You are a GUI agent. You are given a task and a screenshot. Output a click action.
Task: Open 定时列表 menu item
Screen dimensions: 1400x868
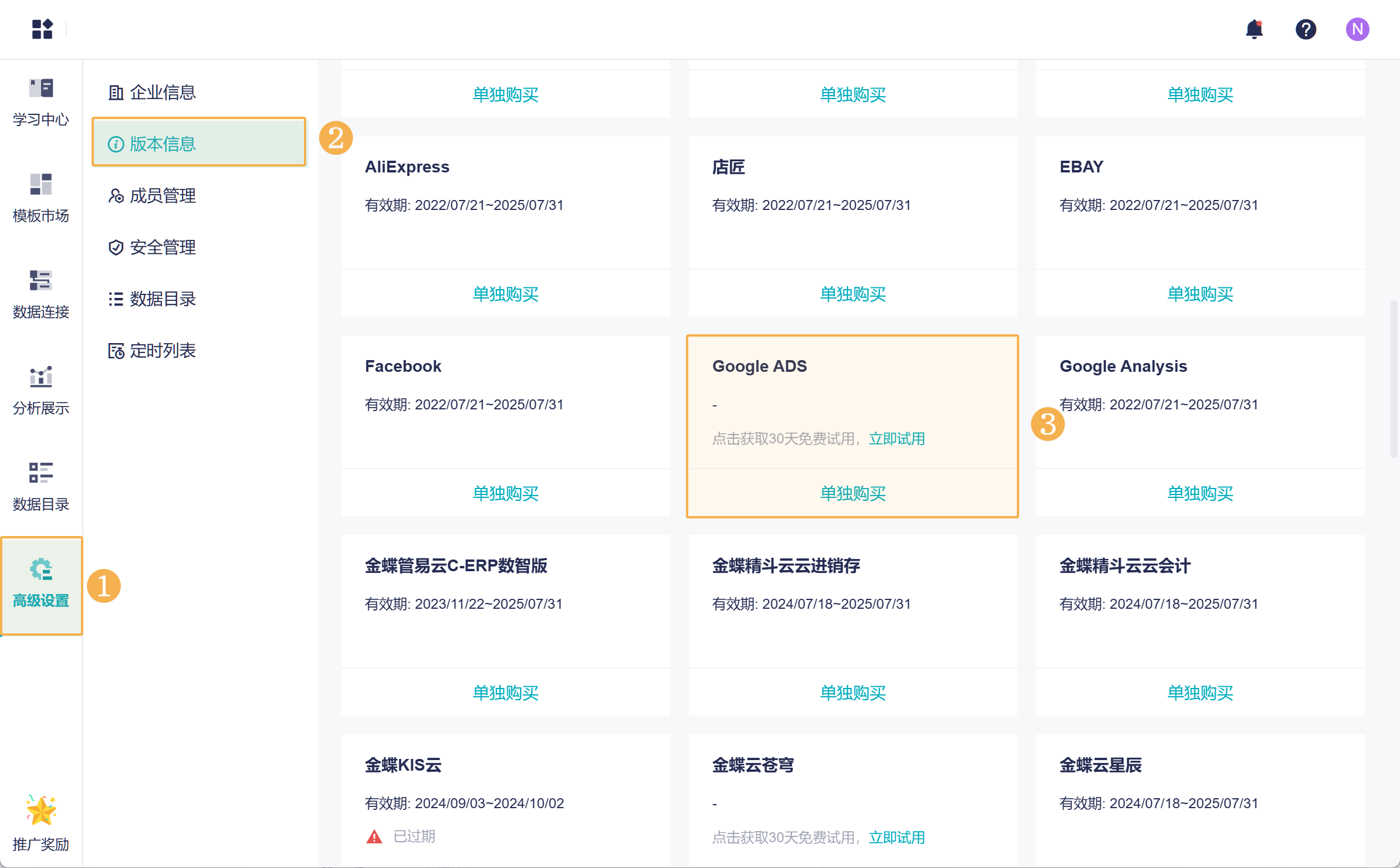[x=163, y=350]
